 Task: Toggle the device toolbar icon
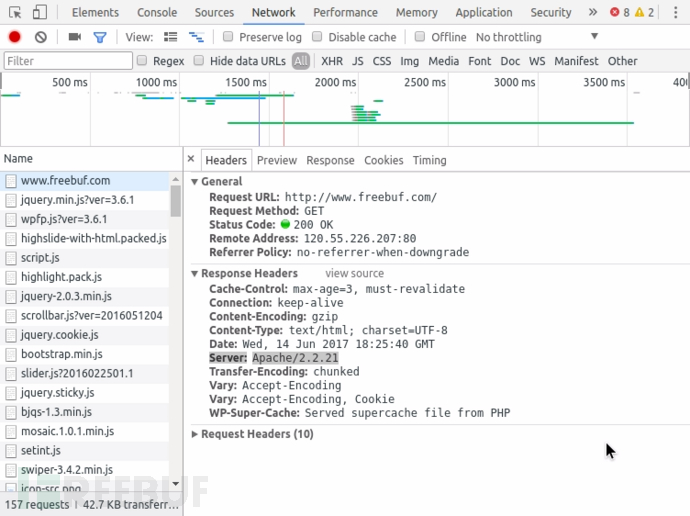tap(39, 13)
